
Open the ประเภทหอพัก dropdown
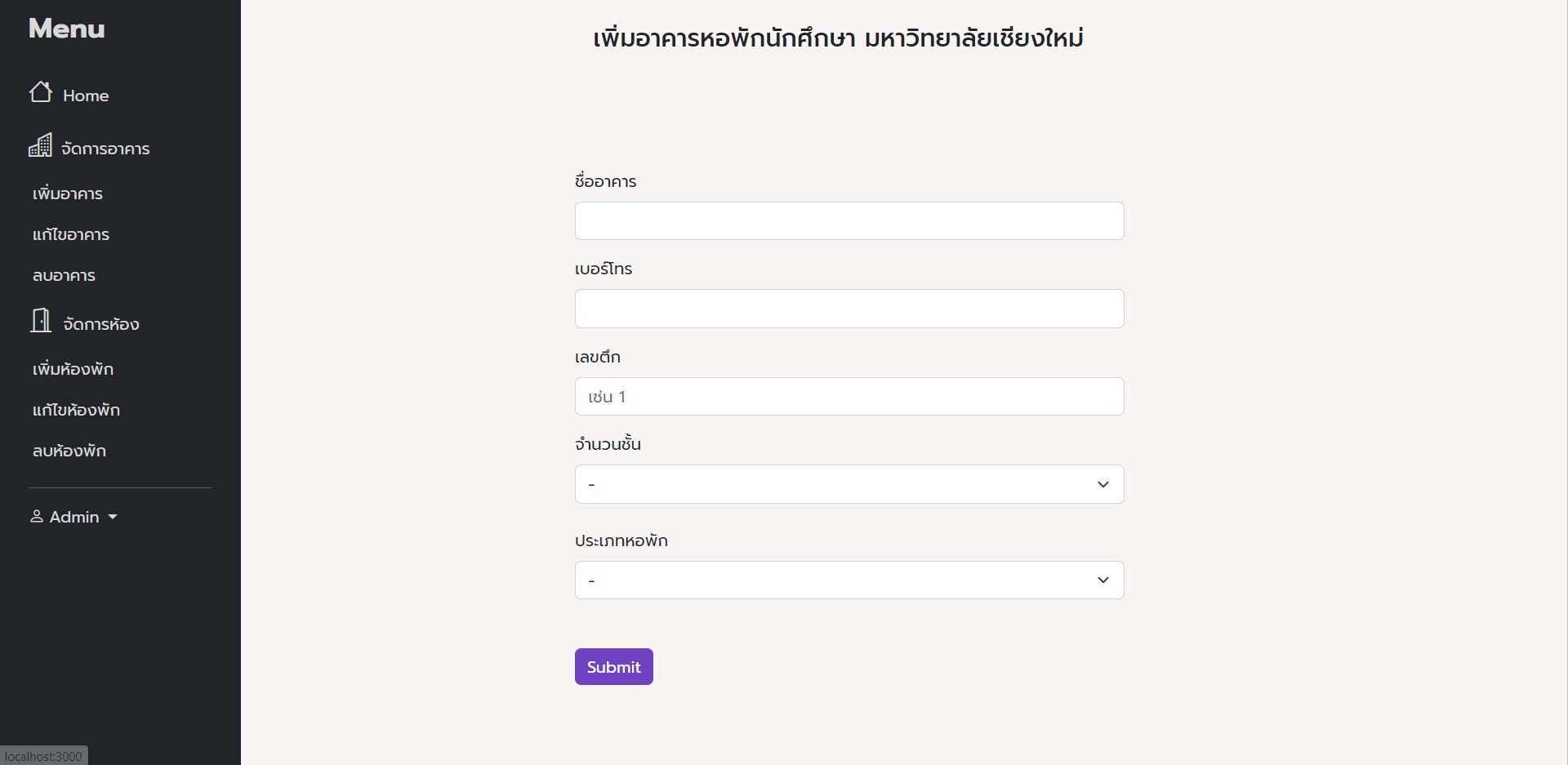849,580
